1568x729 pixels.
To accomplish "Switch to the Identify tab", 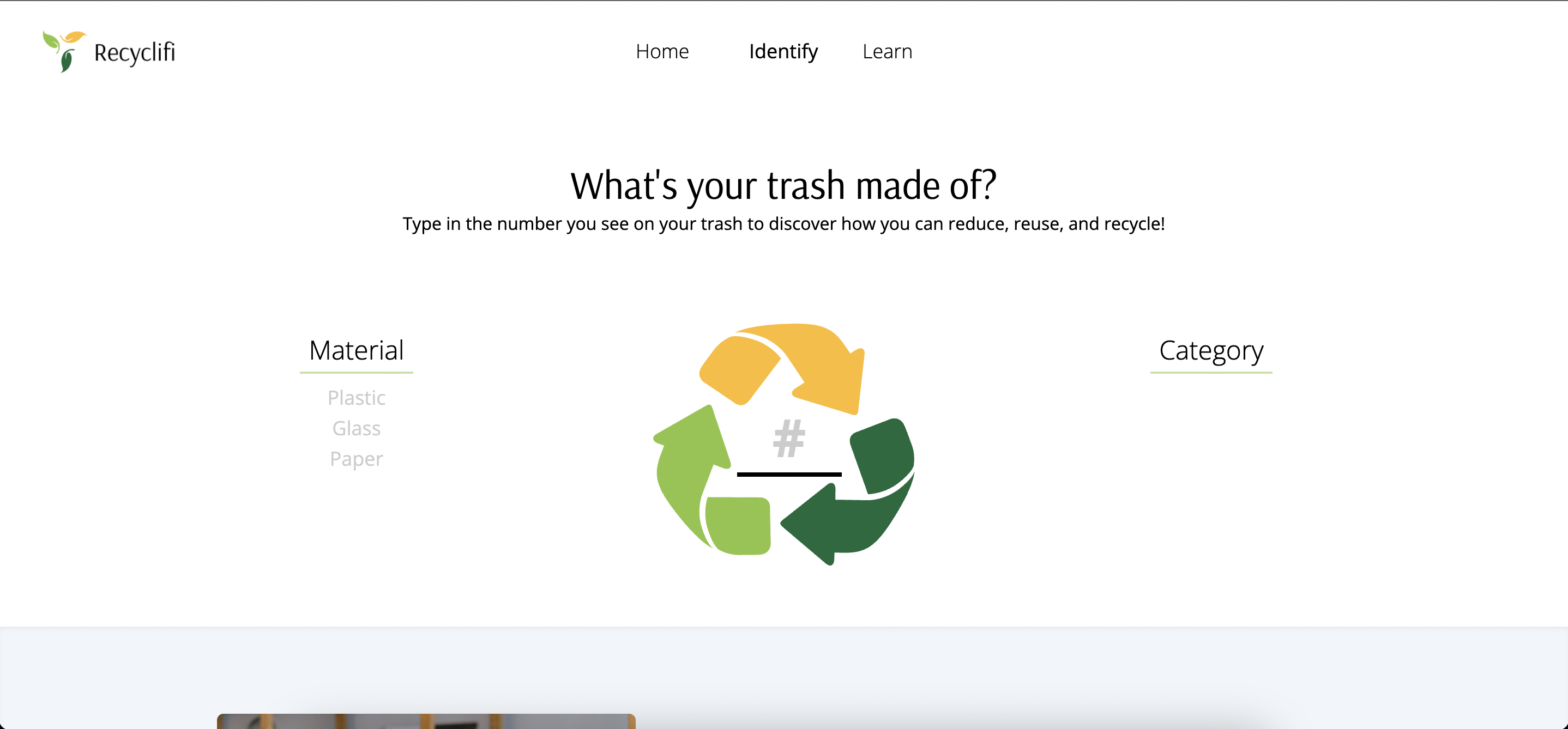I will pos(783,52).
